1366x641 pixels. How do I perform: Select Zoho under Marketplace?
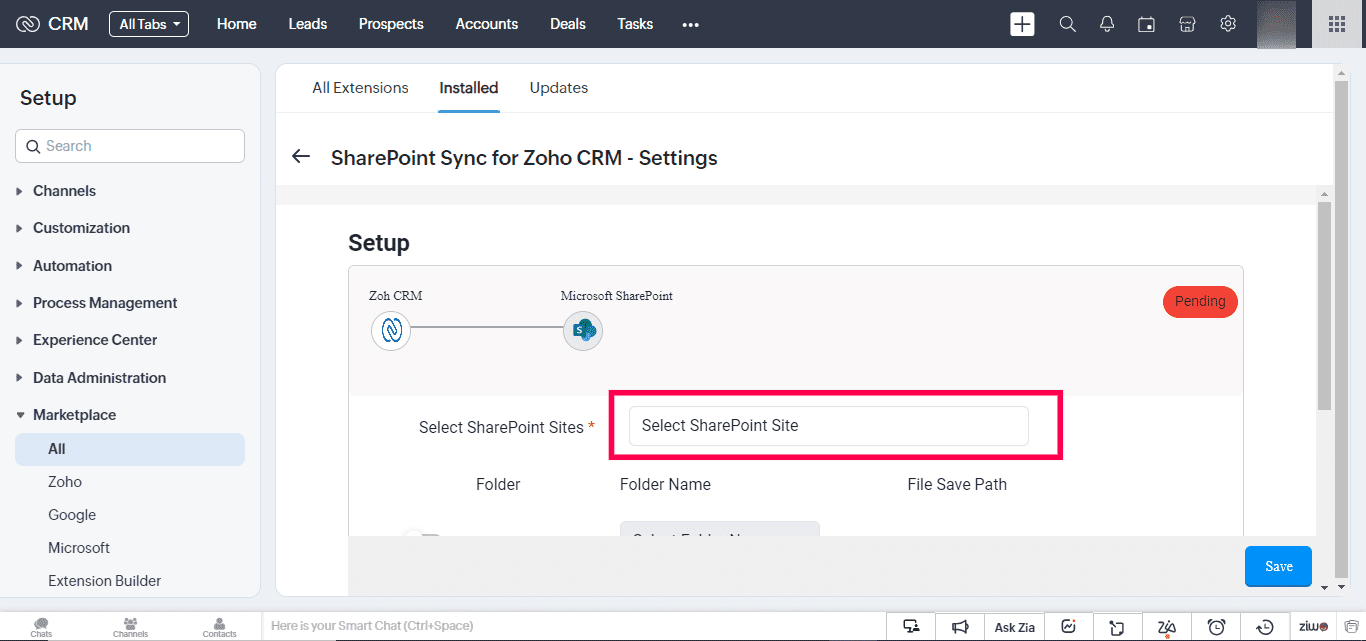pos(65,482)
